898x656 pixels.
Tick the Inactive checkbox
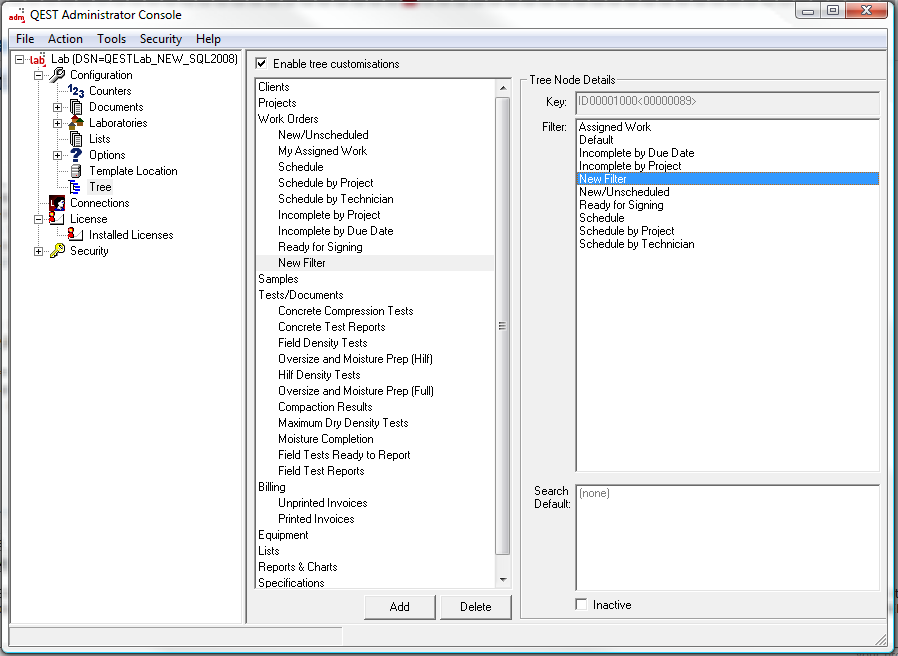[x=582, y=605]
